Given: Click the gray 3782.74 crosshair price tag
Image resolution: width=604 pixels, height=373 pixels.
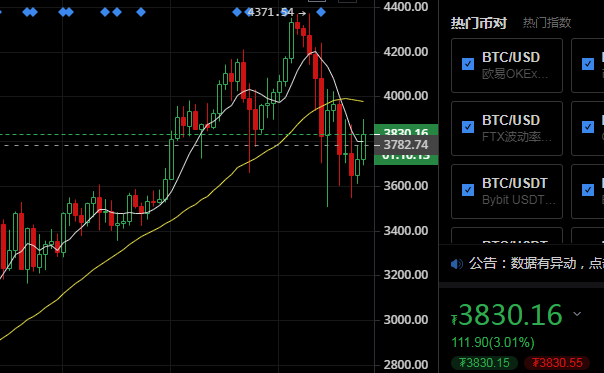Looking at the screenshot, I should tap(406, 145).
